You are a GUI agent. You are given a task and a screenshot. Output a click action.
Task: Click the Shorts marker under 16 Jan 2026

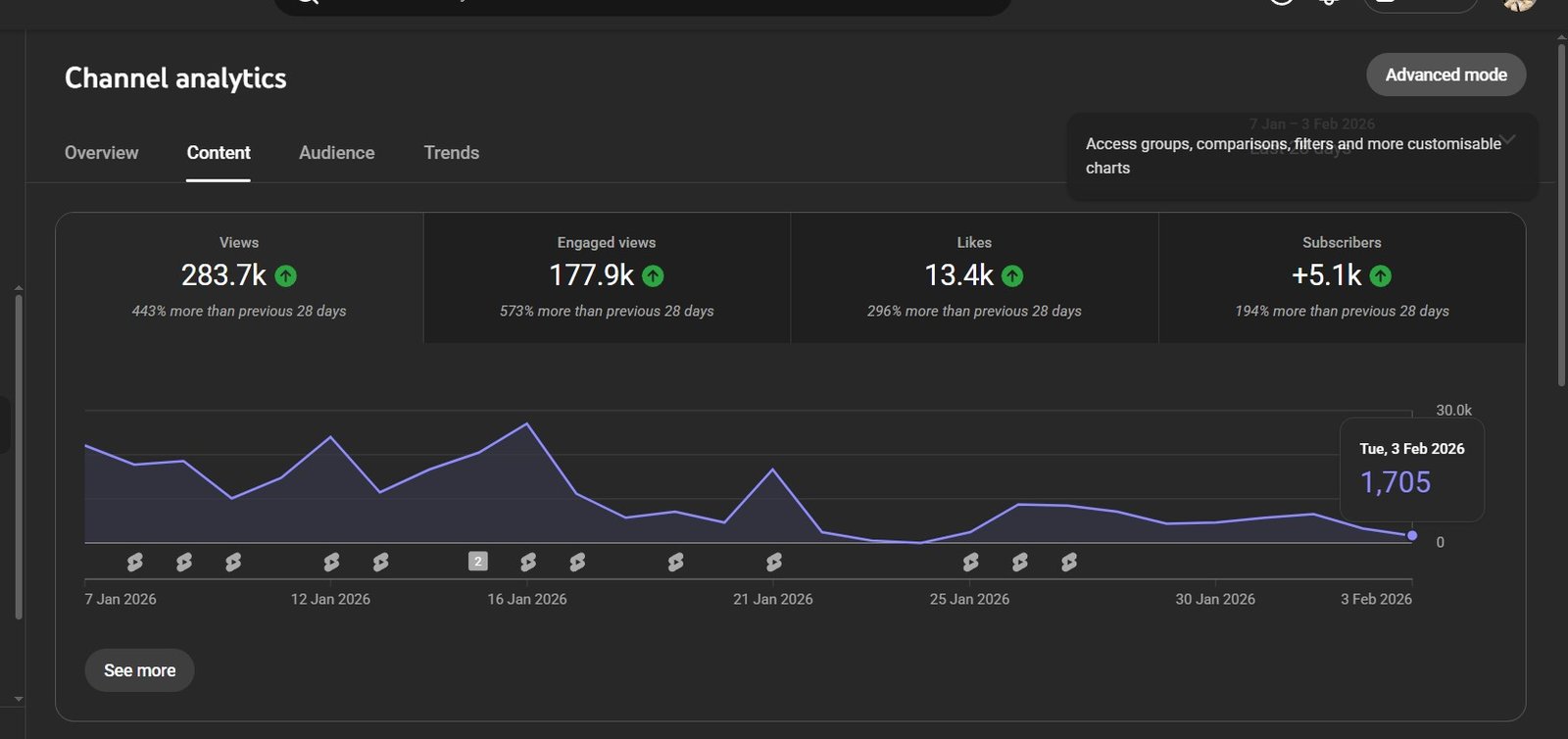528,562
